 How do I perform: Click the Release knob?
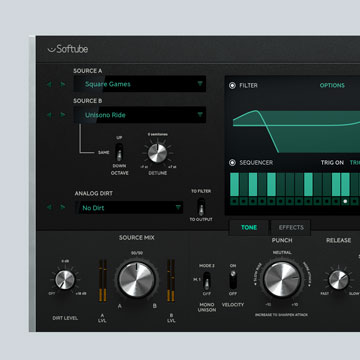[338, 280]
